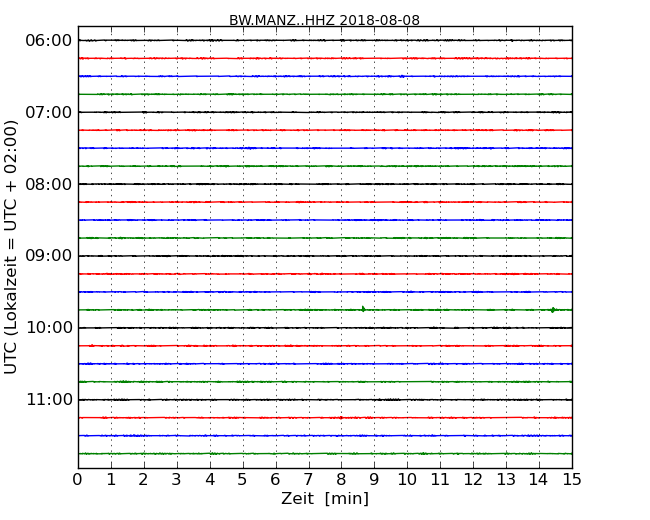Click the x-axis tick label '5'
Viewport: 650px width, 520px height.
pyautogui.click(x=243, y=480)
